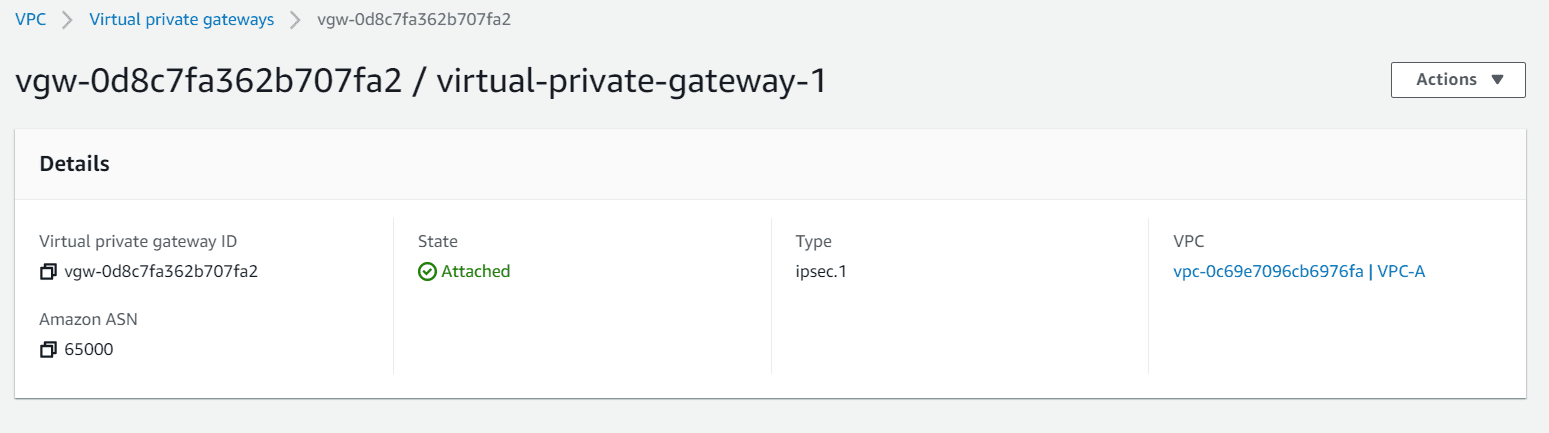The height and width of the screenshot is (433, 1549).
Task: Click the Attached state text
Action: pyautogui.click(x=476, y=271)
